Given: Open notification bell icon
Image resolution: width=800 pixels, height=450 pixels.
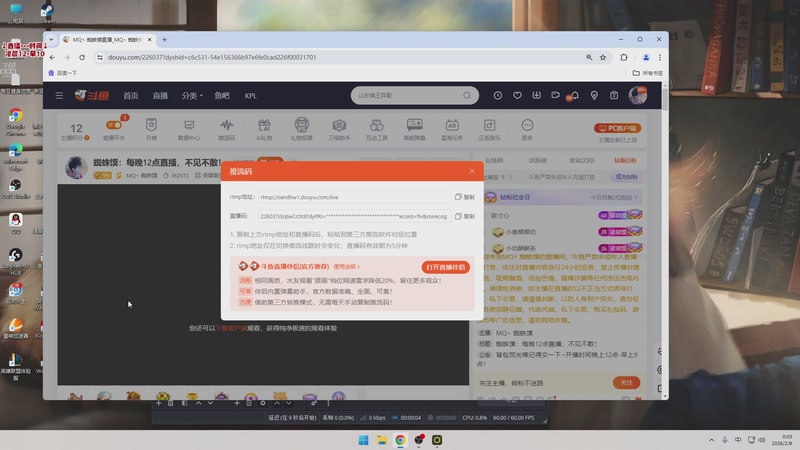Looking at the screenshot, I should tap(575, 95).
